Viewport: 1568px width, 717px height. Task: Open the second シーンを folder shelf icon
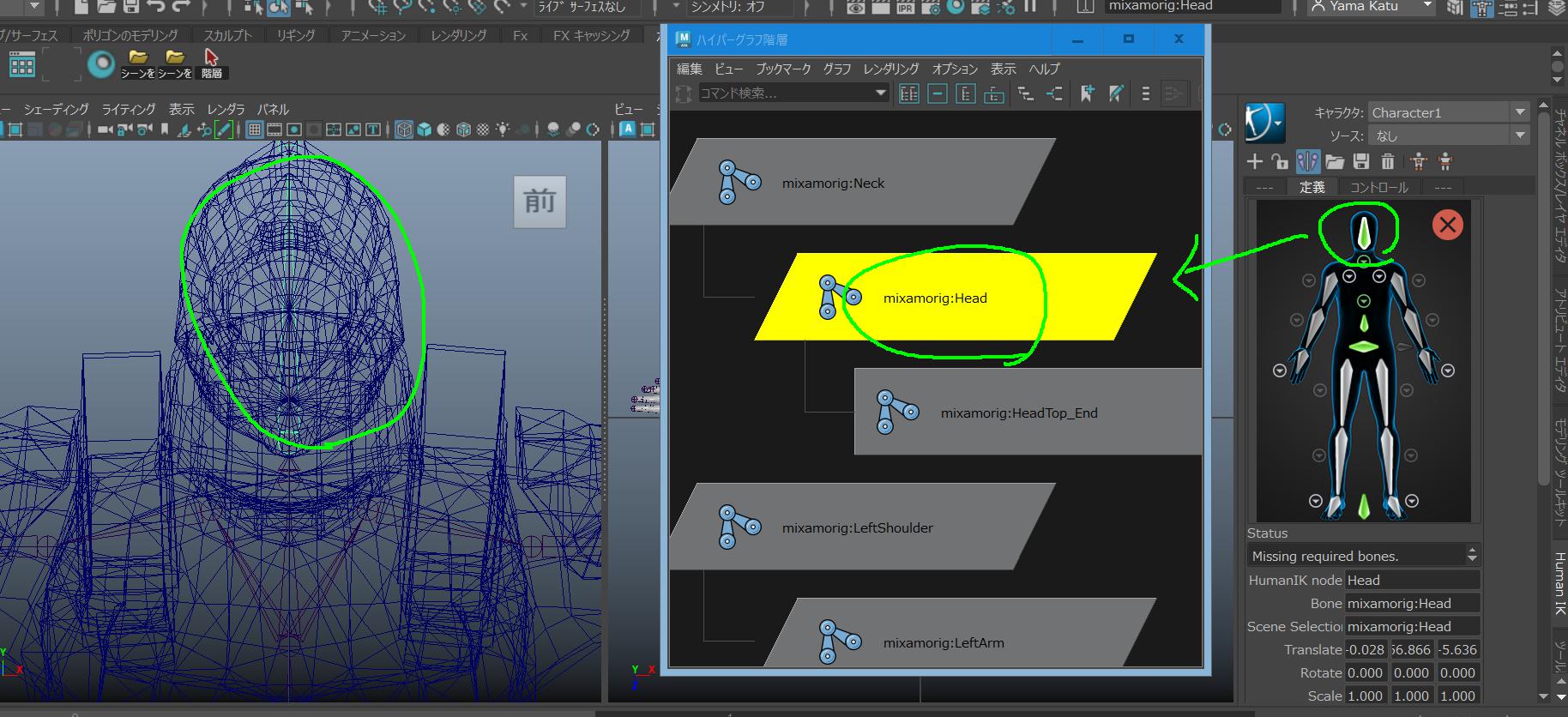175,63
